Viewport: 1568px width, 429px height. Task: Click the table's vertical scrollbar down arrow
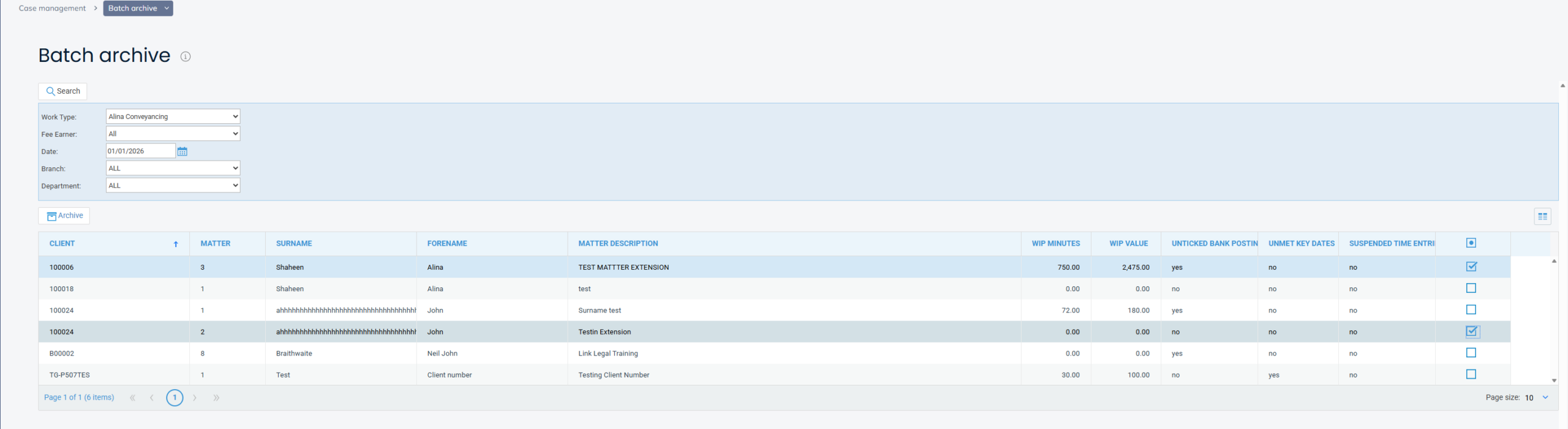pyautogui.click(x=1554, y=381)
